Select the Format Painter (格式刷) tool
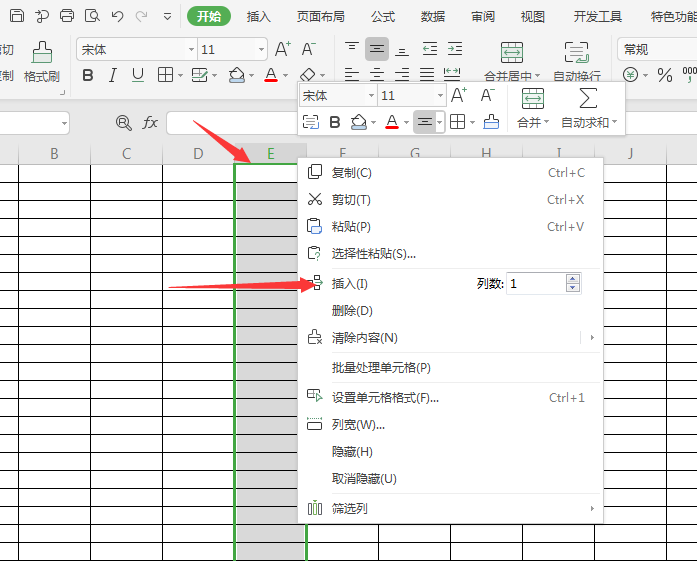Viewport: 697px width, 561px height. pyautogui.click(x=41, y=61)
